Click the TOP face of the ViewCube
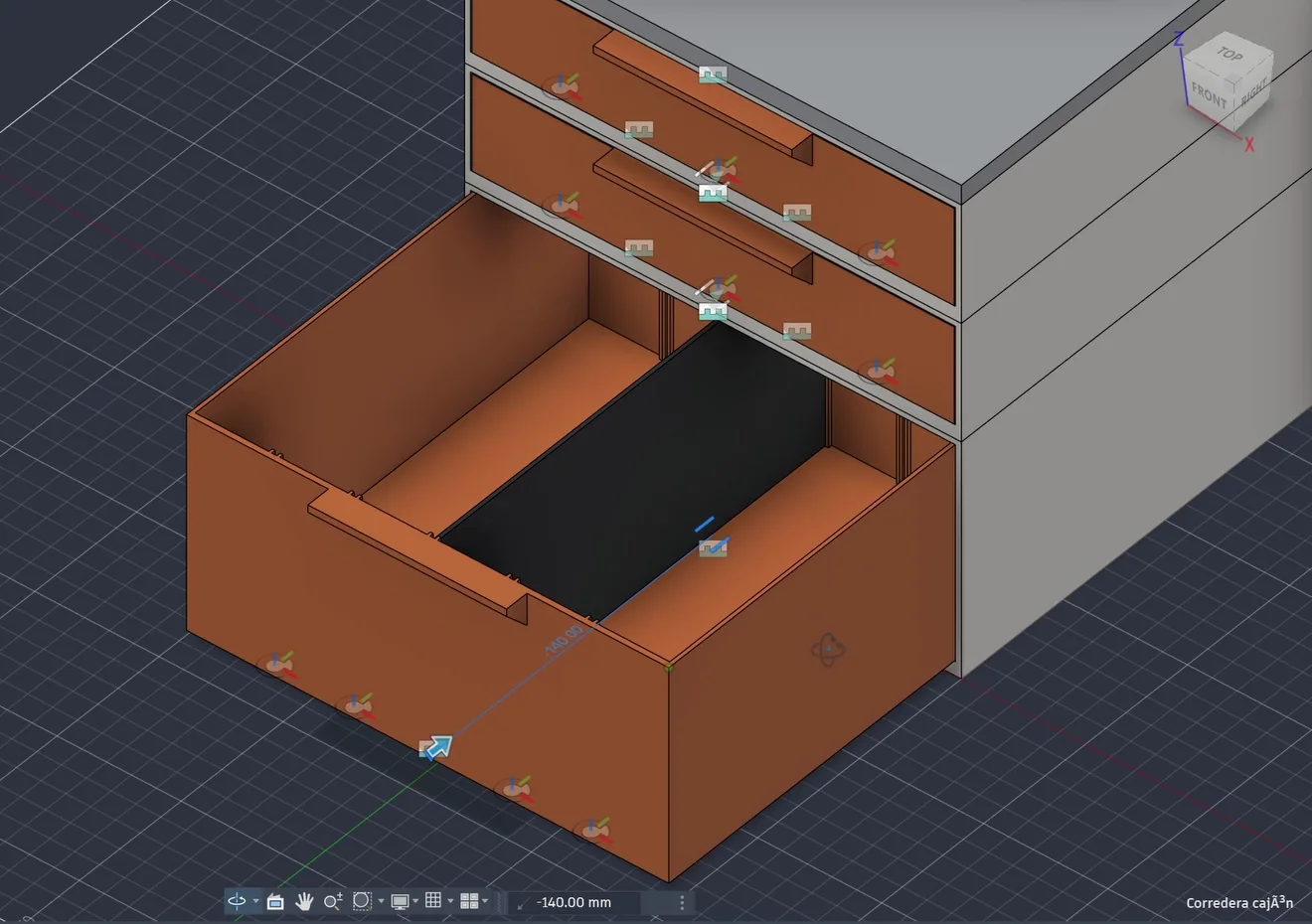The image size is (1312, 924). click(x=1230, y=55)
